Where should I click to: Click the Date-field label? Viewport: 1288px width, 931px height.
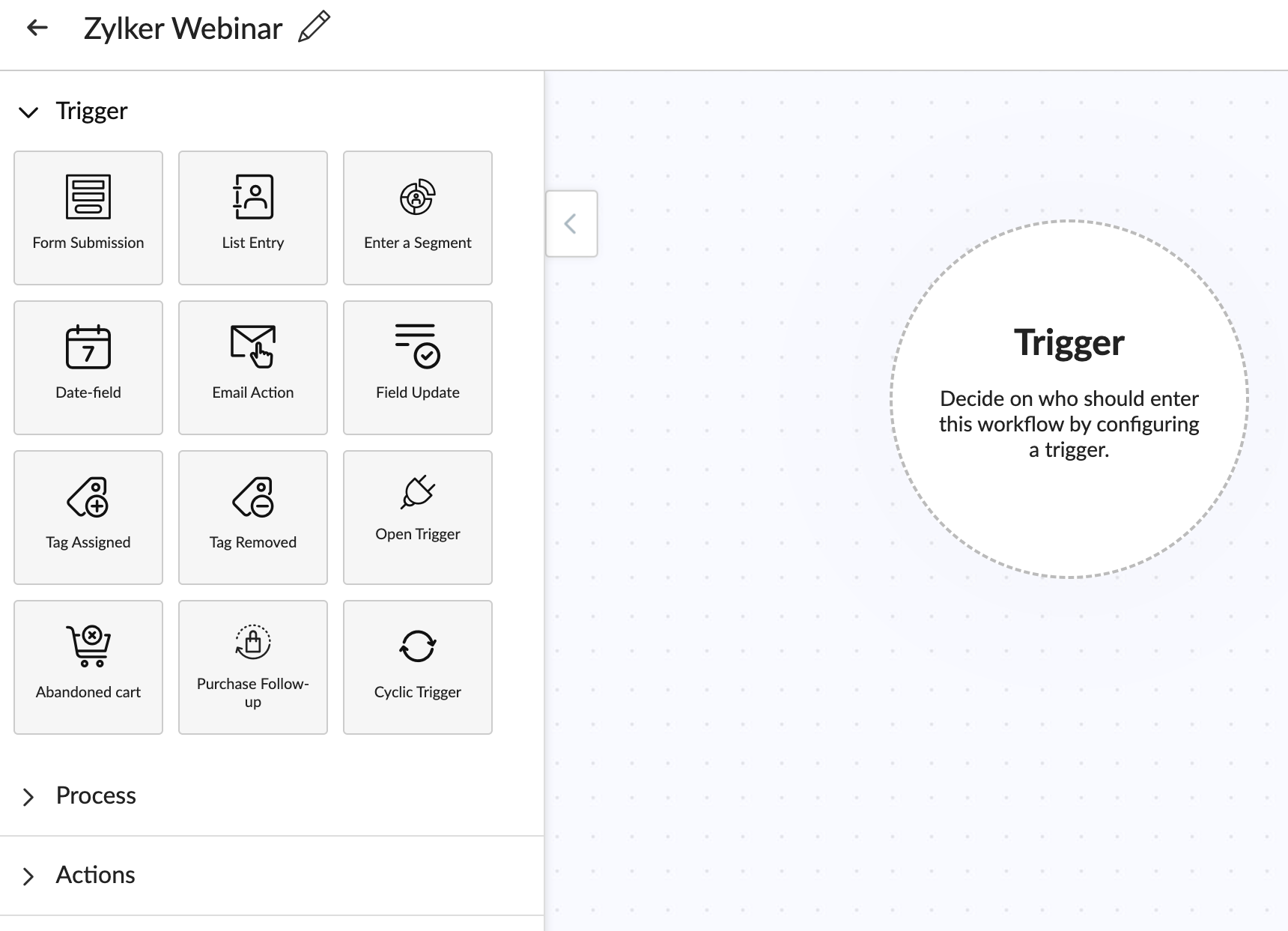[x=88, y=392]
